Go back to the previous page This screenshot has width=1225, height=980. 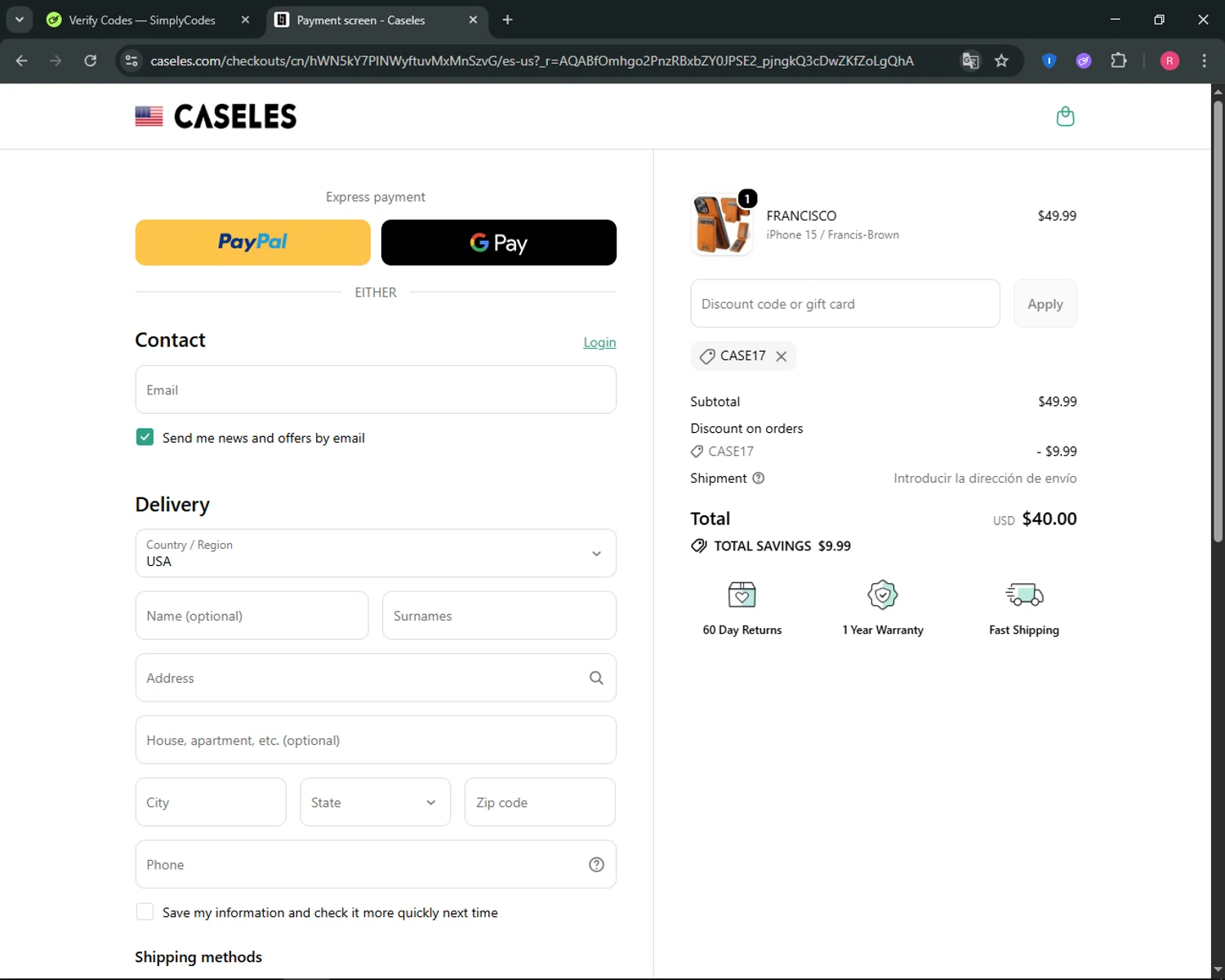tap(22, 60)
